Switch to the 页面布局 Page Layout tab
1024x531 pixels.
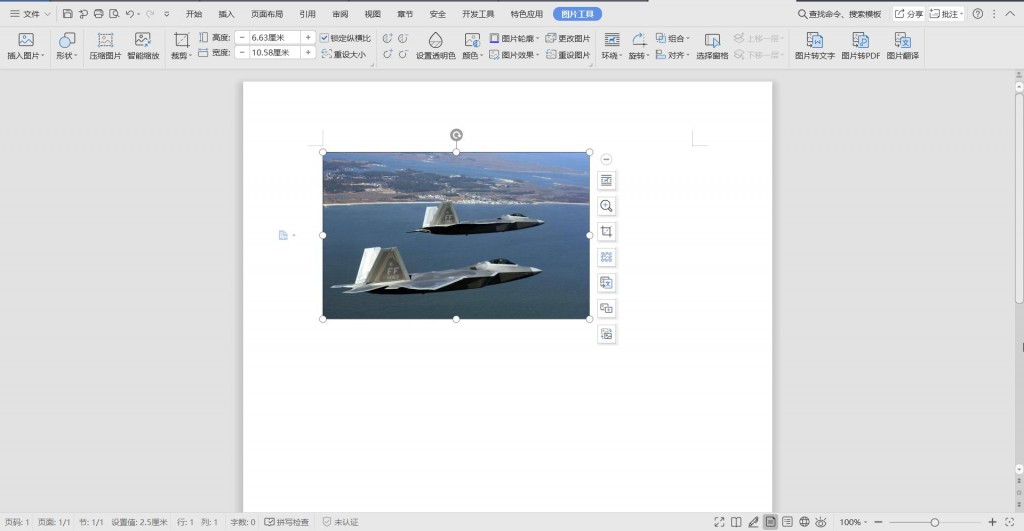266,14
